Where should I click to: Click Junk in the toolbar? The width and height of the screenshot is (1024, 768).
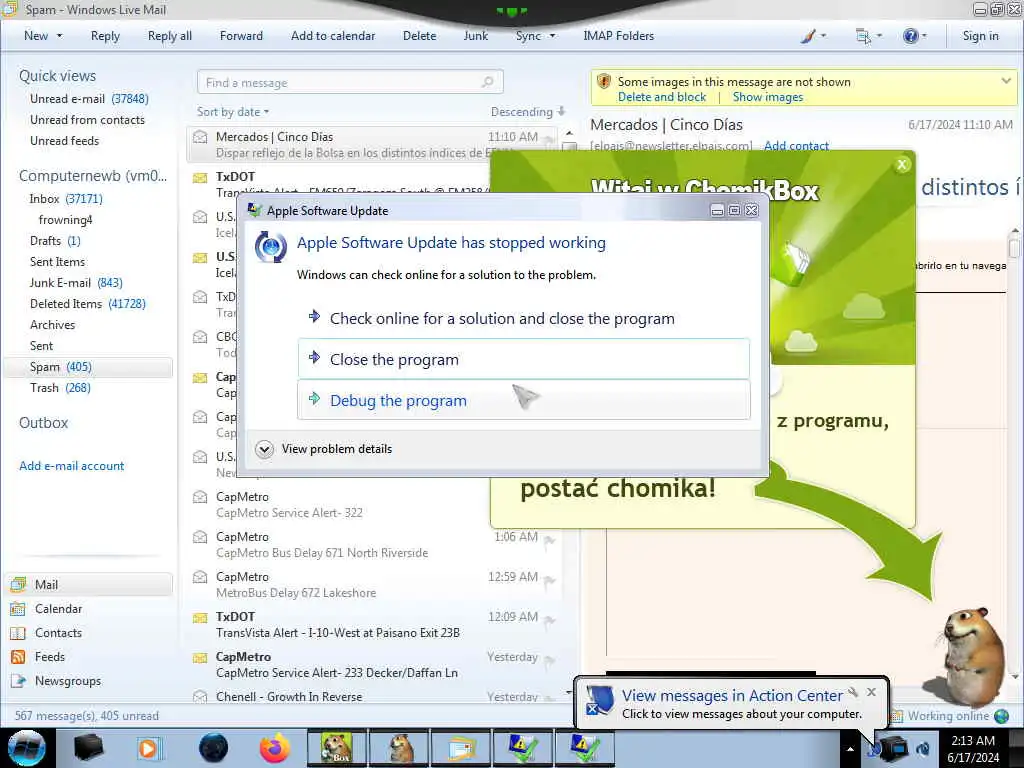pyautogui.click(x=475, y=37)
